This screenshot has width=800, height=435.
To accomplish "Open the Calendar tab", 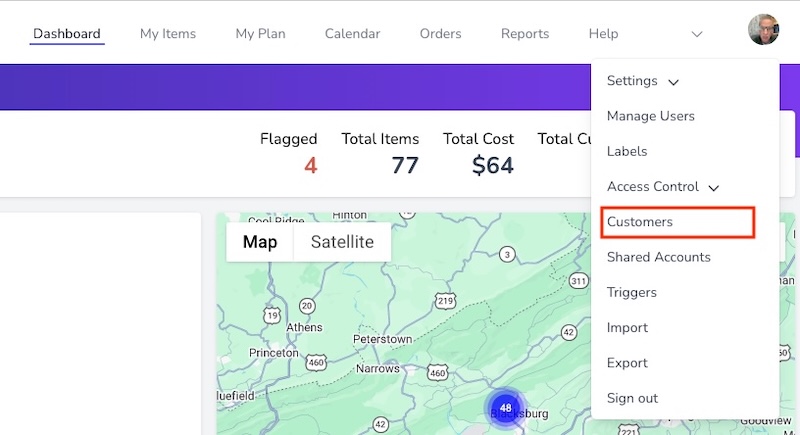I will pyautogui.click(x=352, y=34).
